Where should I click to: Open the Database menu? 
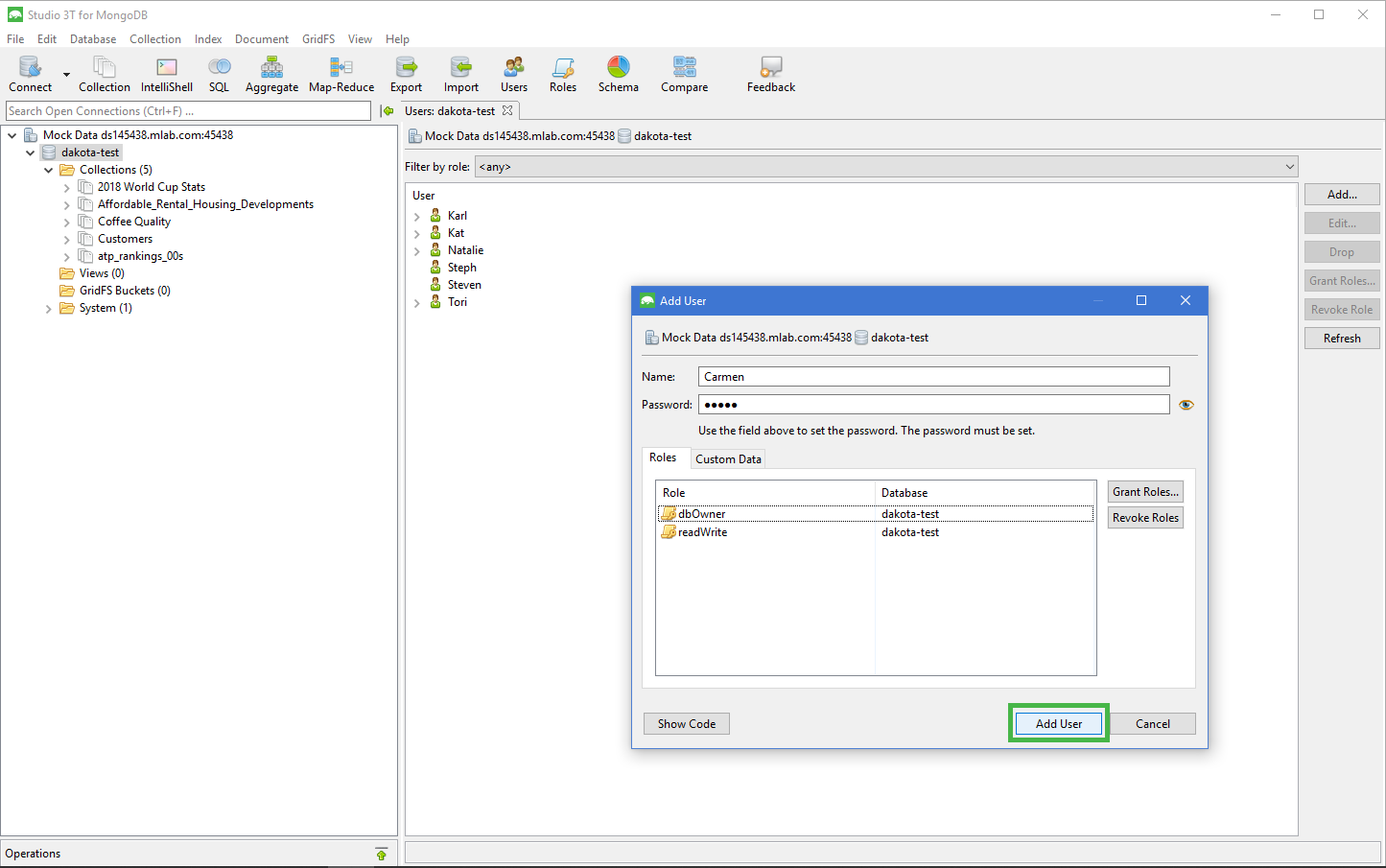click(93, 39)
